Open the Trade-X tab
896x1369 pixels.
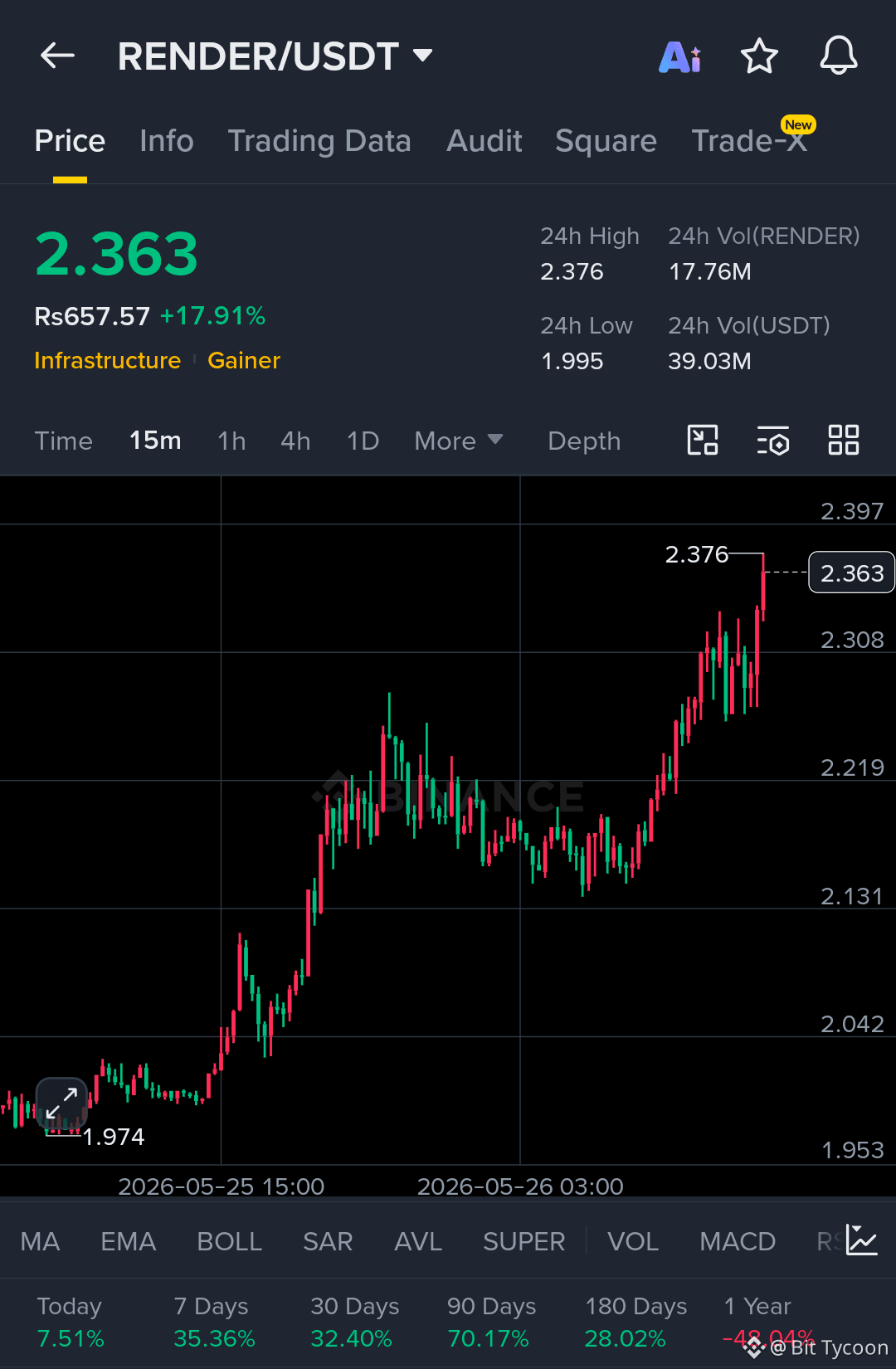tap(750, 141)
